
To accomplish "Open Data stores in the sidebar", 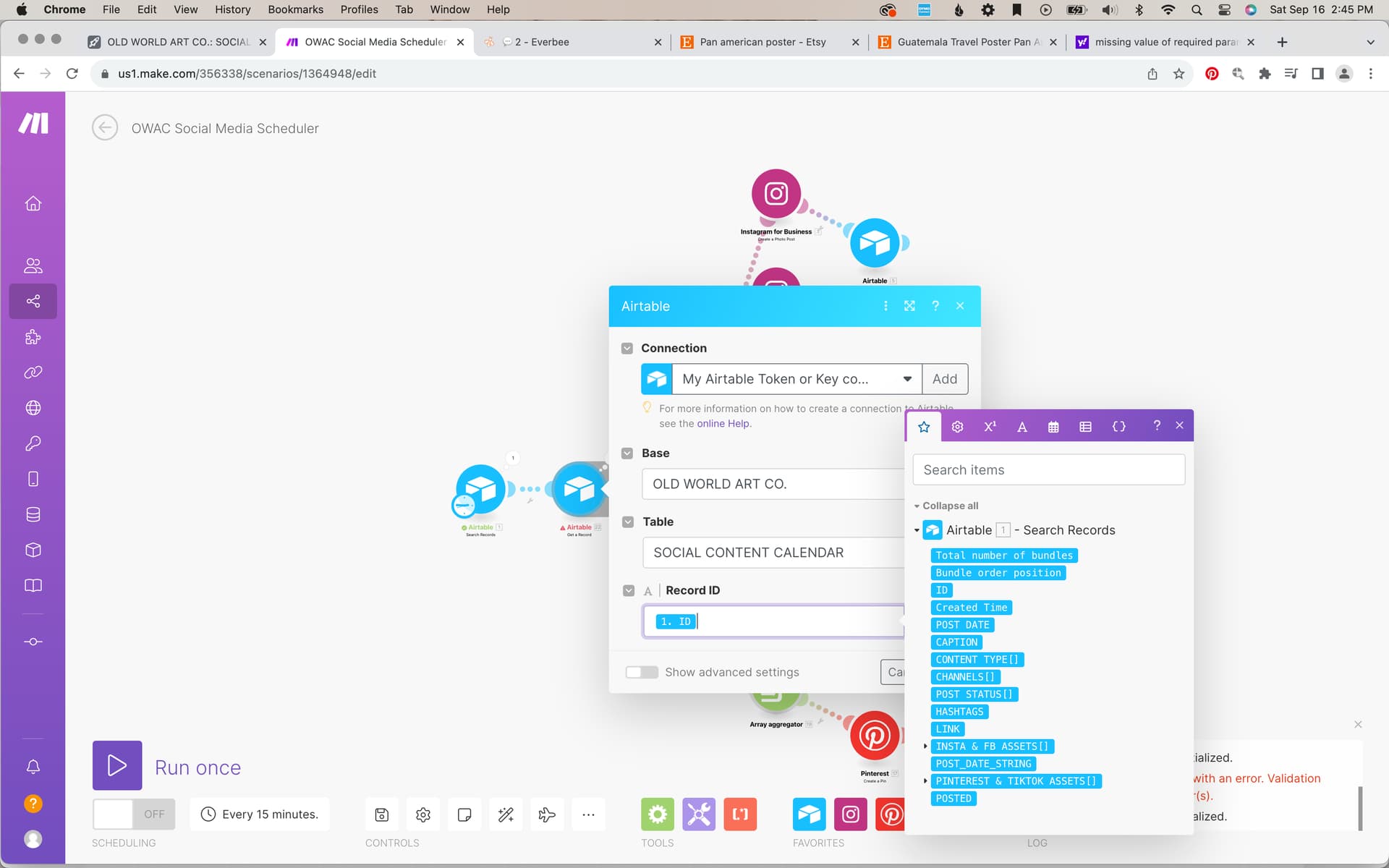I will (33, 514).
